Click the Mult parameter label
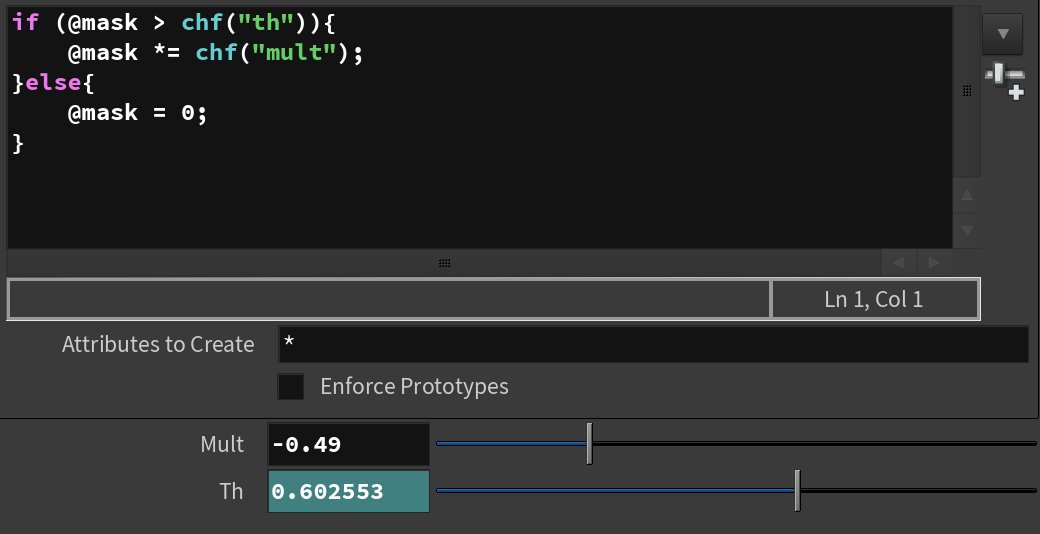Screen dimensions: 1040x534 222,444
